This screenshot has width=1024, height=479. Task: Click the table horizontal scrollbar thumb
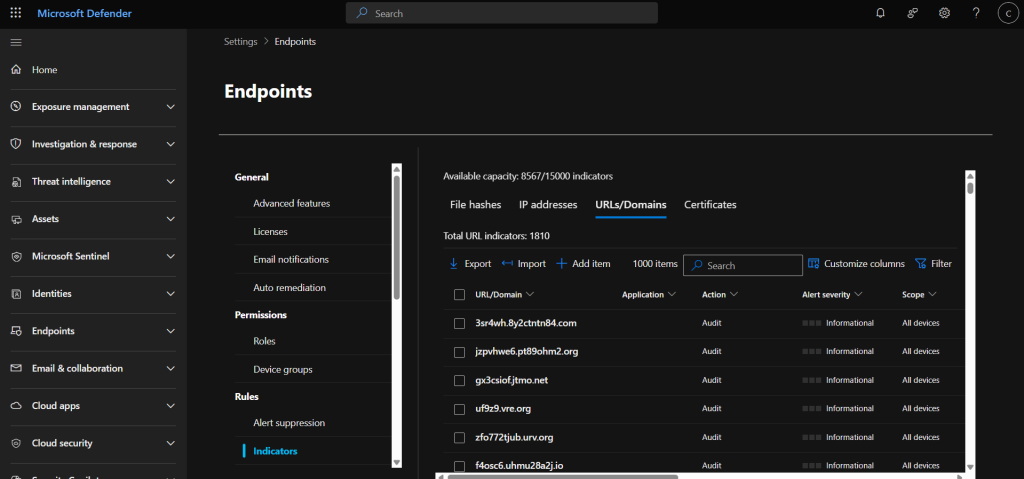pyautogui.click(x=562, y=476)
